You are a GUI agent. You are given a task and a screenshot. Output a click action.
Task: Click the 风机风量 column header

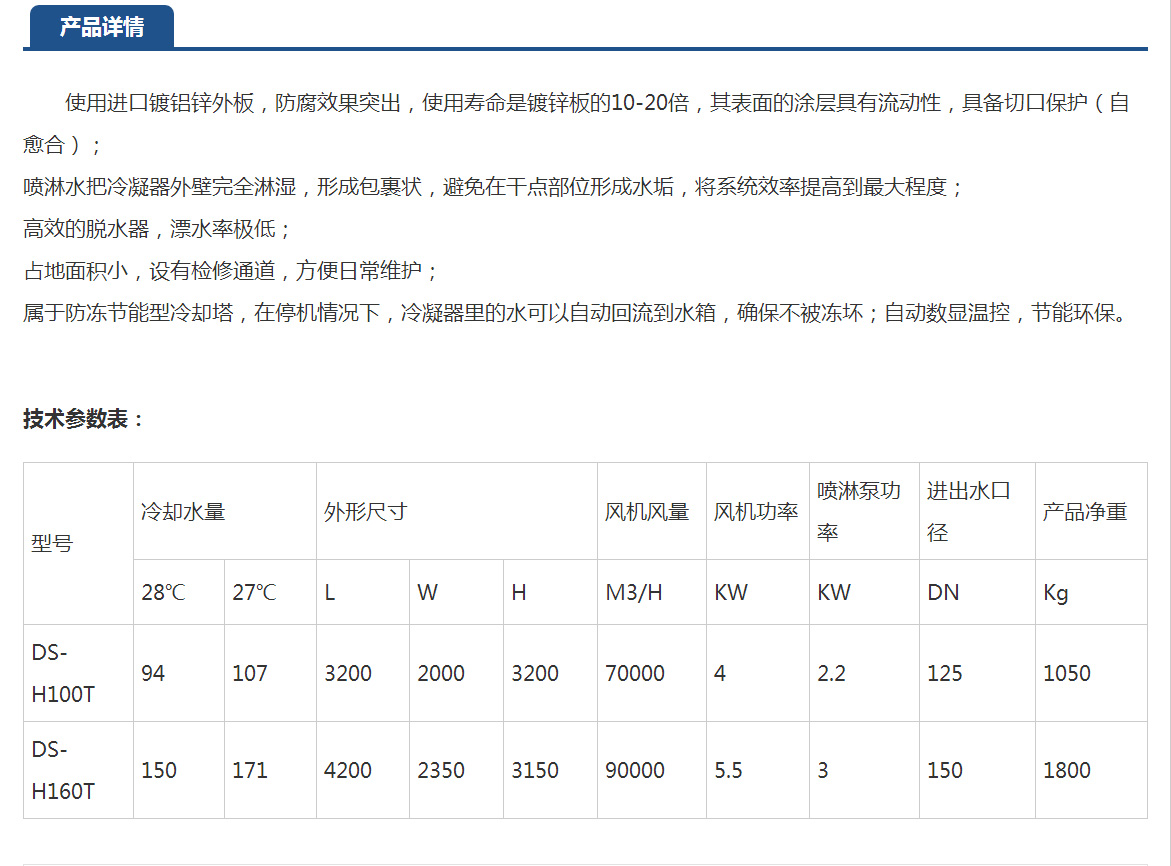[x=647, y=512]
